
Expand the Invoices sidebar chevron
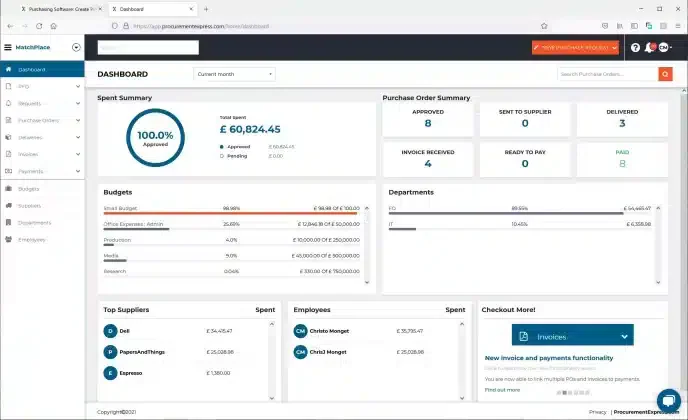tap(78, 154)
